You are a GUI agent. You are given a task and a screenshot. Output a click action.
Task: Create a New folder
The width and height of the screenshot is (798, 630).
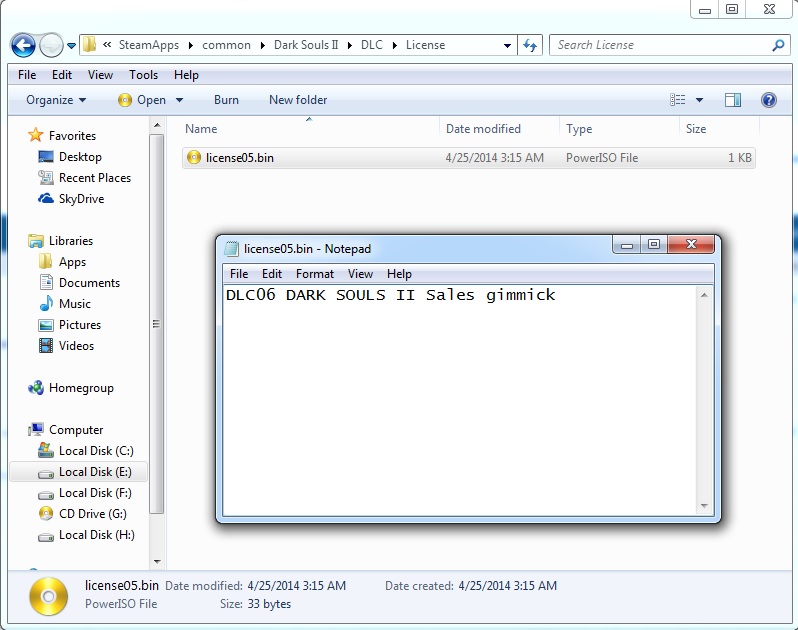(298, 100)
